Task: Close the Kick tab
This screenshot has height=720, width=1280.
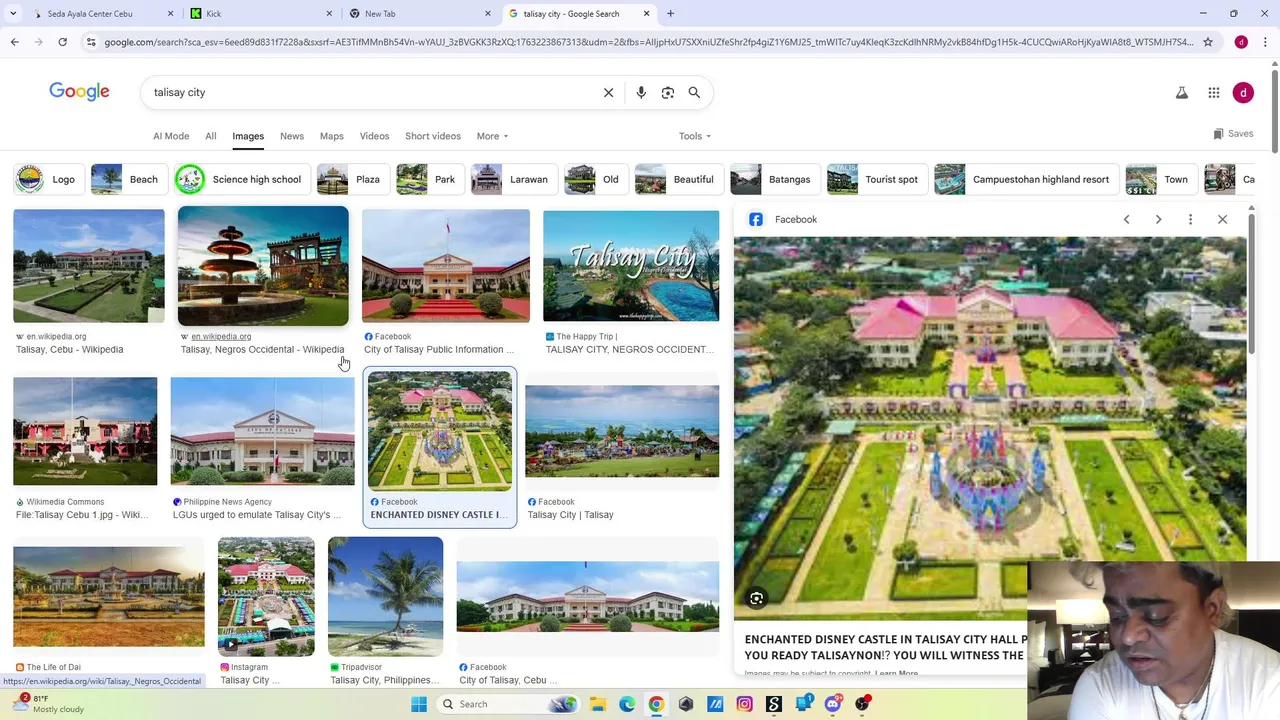Action: 329,14
